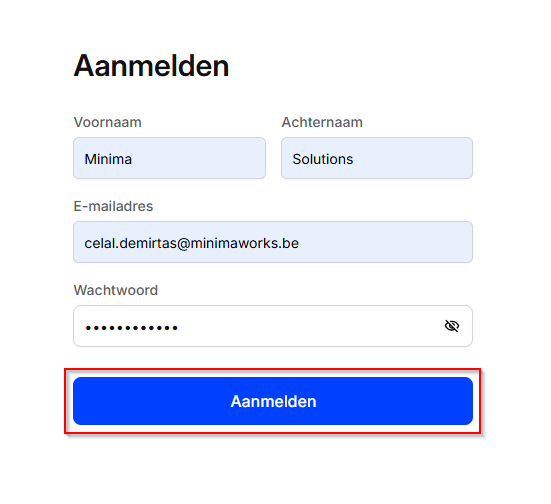Viewport: 551px width, 504px height.
Task: Click the Wachtwoord label text
Action: coord(116,290)
